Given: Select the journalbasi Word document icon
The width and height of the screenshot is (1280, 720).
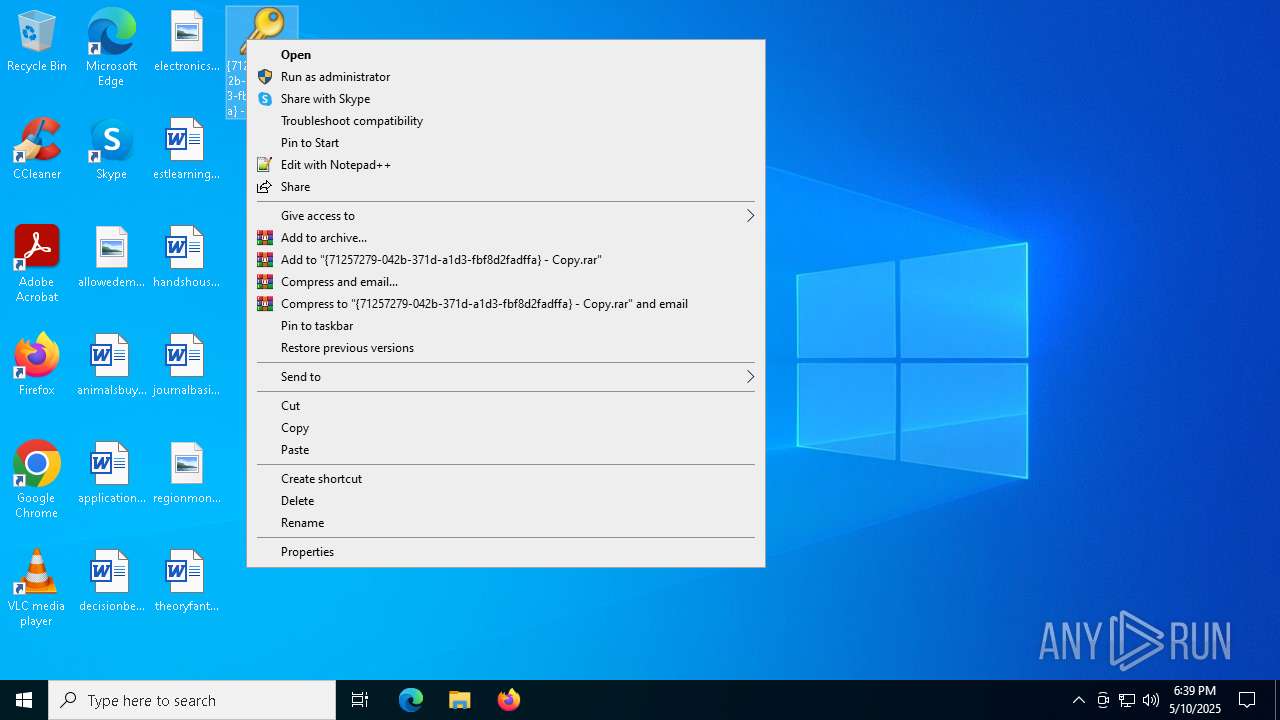Looking at the screenshot, I should (186, 366).
